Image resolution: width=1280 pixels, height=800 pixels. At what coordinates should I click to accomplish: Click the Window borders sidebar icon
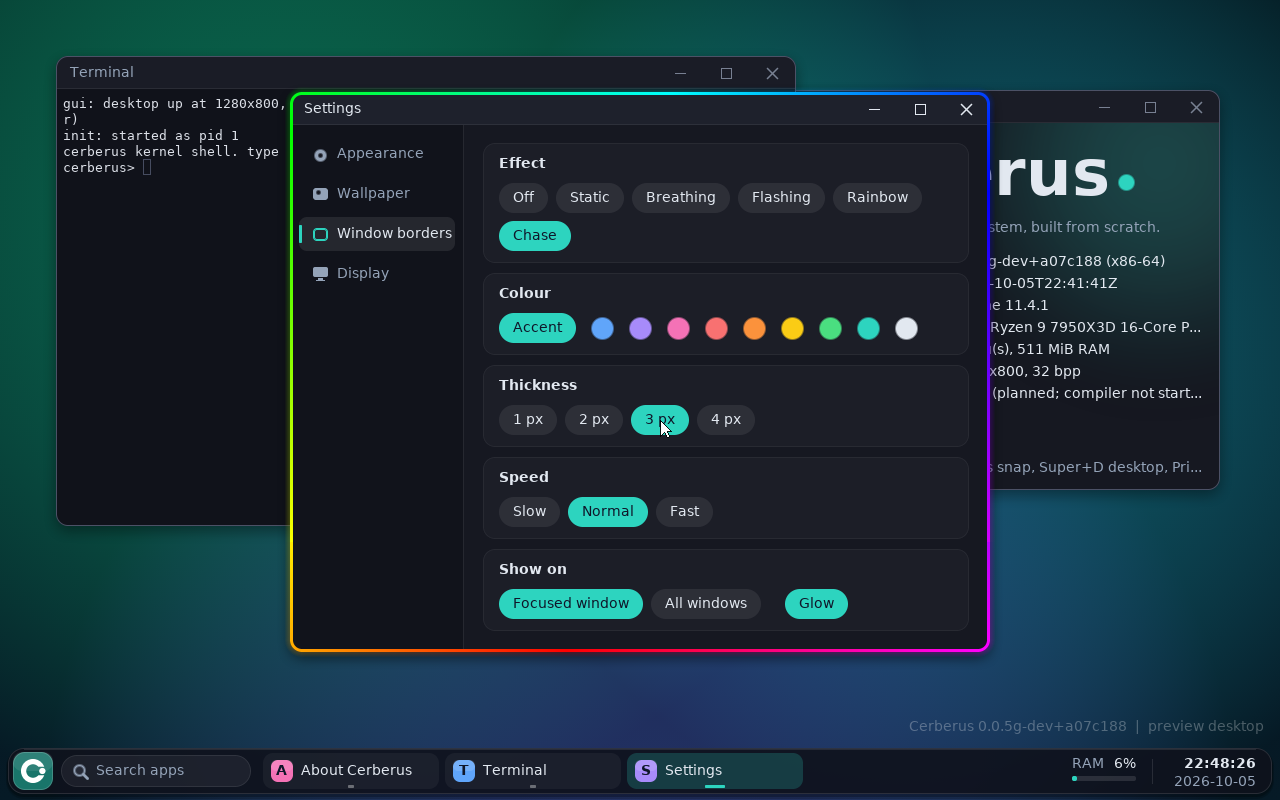320,234
